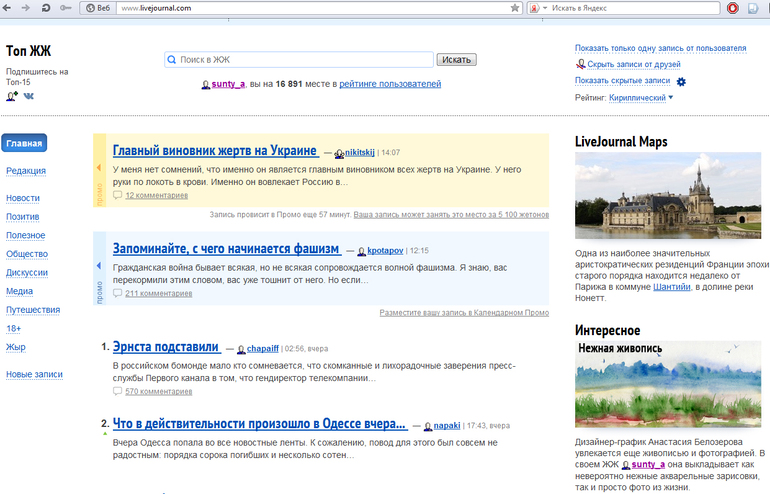Go forward with the browser forward arrow

(x=26, y=8)
